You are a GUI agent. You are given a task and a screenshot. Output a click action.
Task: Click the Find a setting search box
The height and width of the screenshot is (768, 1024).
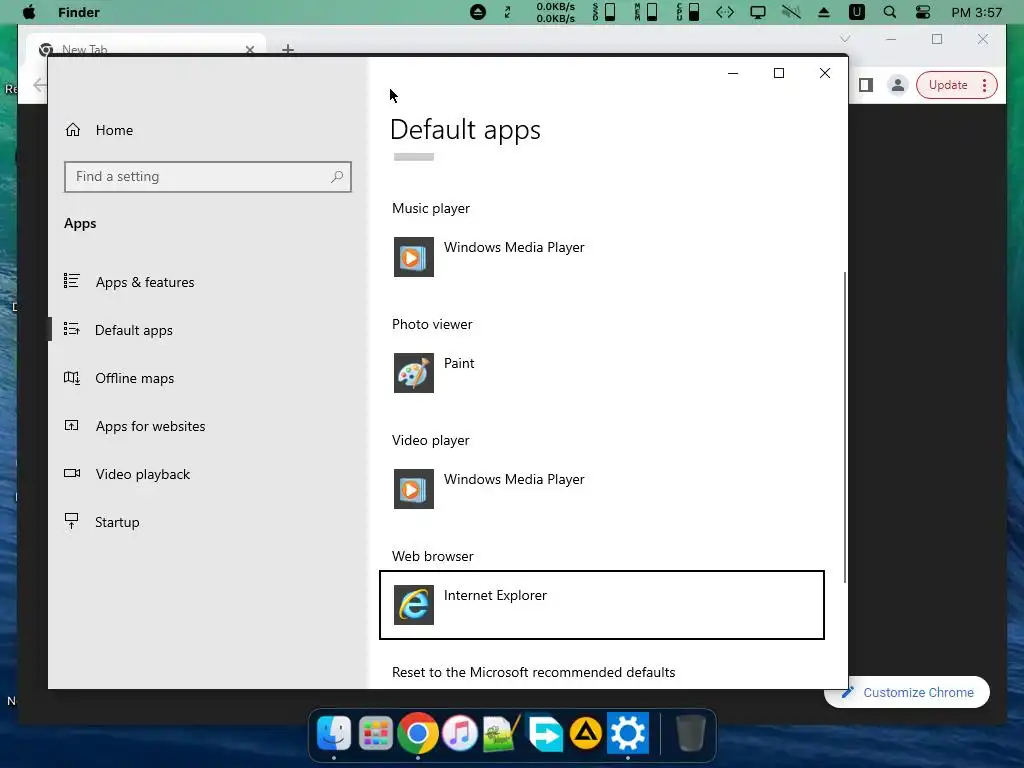coord(208,177)
